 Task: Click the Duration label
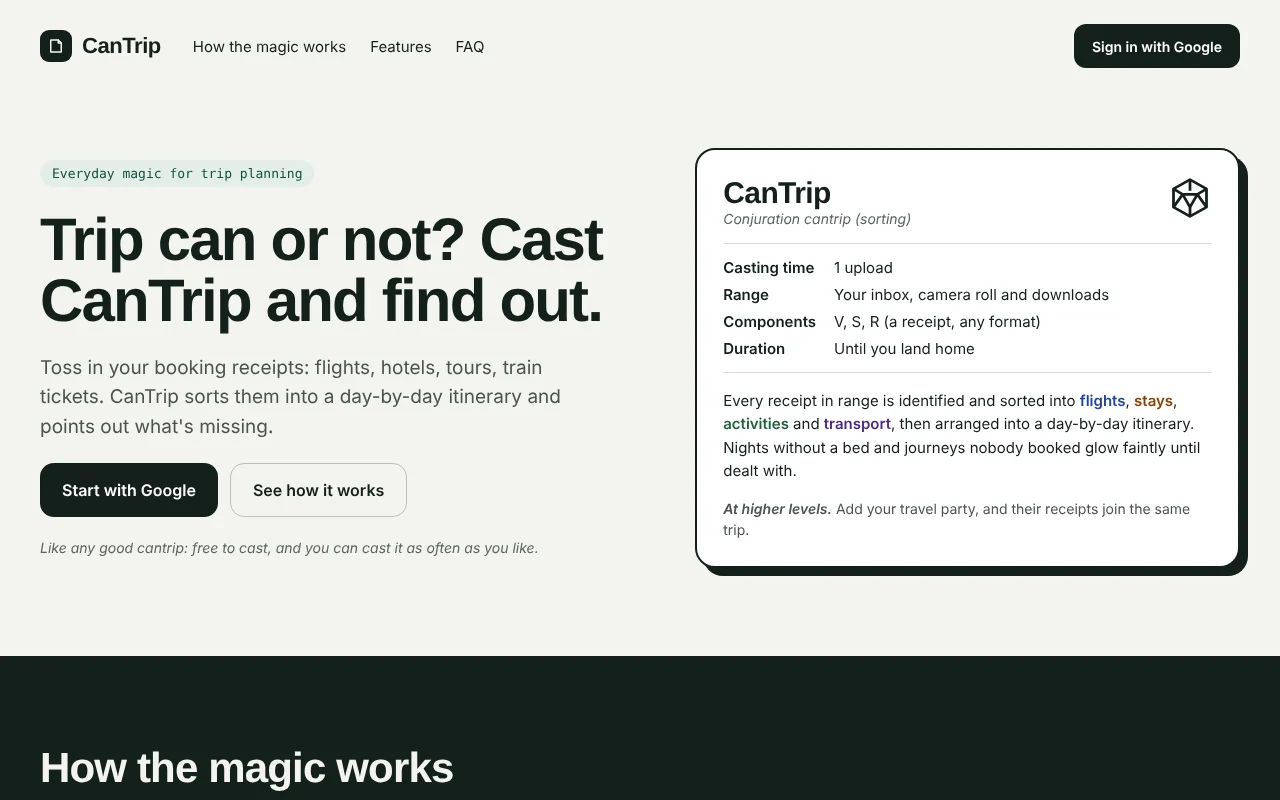754,349
